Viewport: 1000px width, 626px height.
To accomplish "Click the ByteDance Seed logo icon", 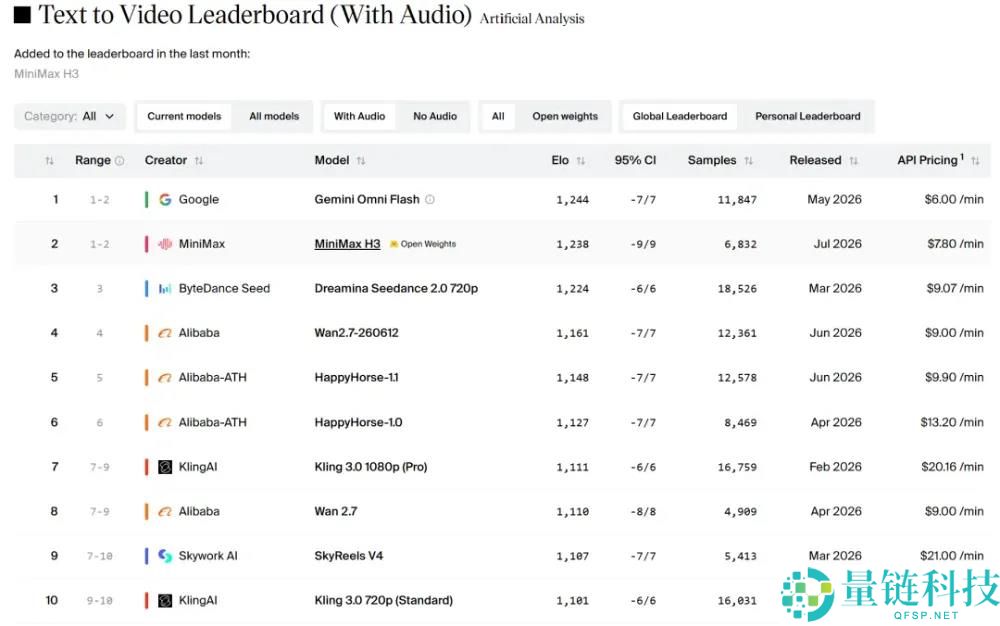I will 165,289.
